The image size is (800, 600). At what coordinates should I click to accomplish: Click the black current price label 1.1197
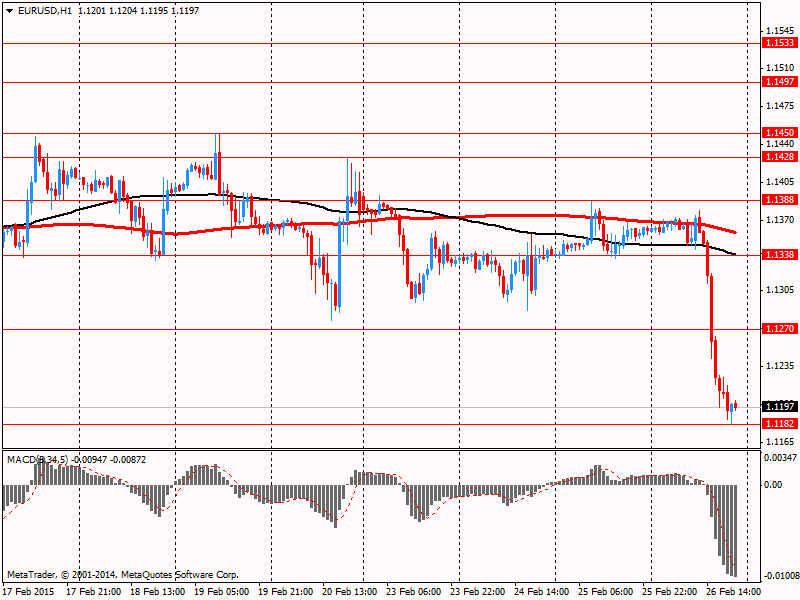pyautogui.click(x=779, y=407)
